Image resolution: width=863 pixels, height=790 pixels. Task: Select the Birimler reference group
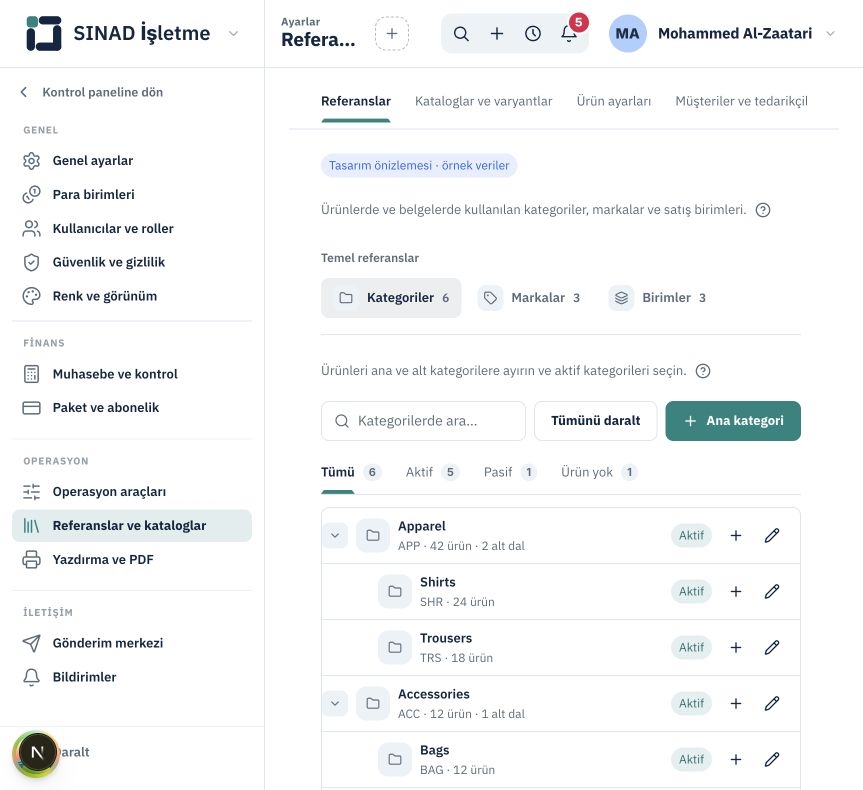coord(657,298)
